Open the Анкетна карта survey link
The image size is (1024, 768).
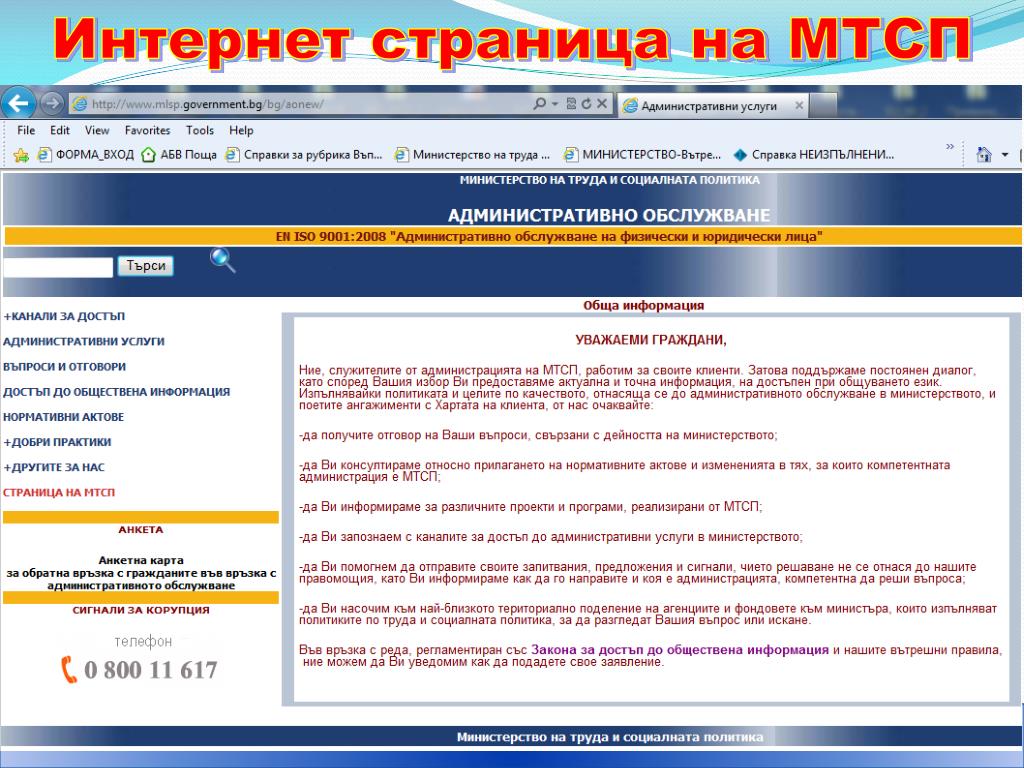[x=141, y=573]
